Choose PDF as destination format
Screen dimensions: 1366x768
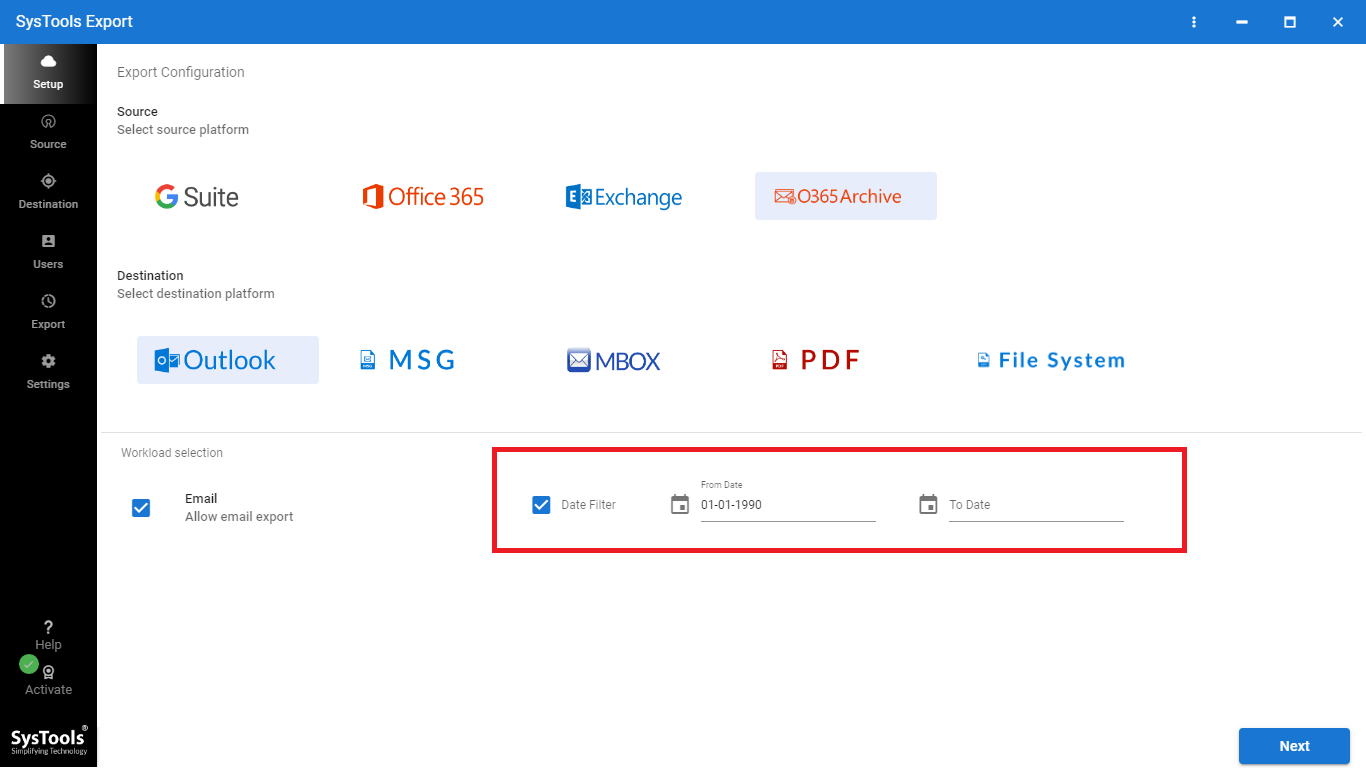coord(816,360)
